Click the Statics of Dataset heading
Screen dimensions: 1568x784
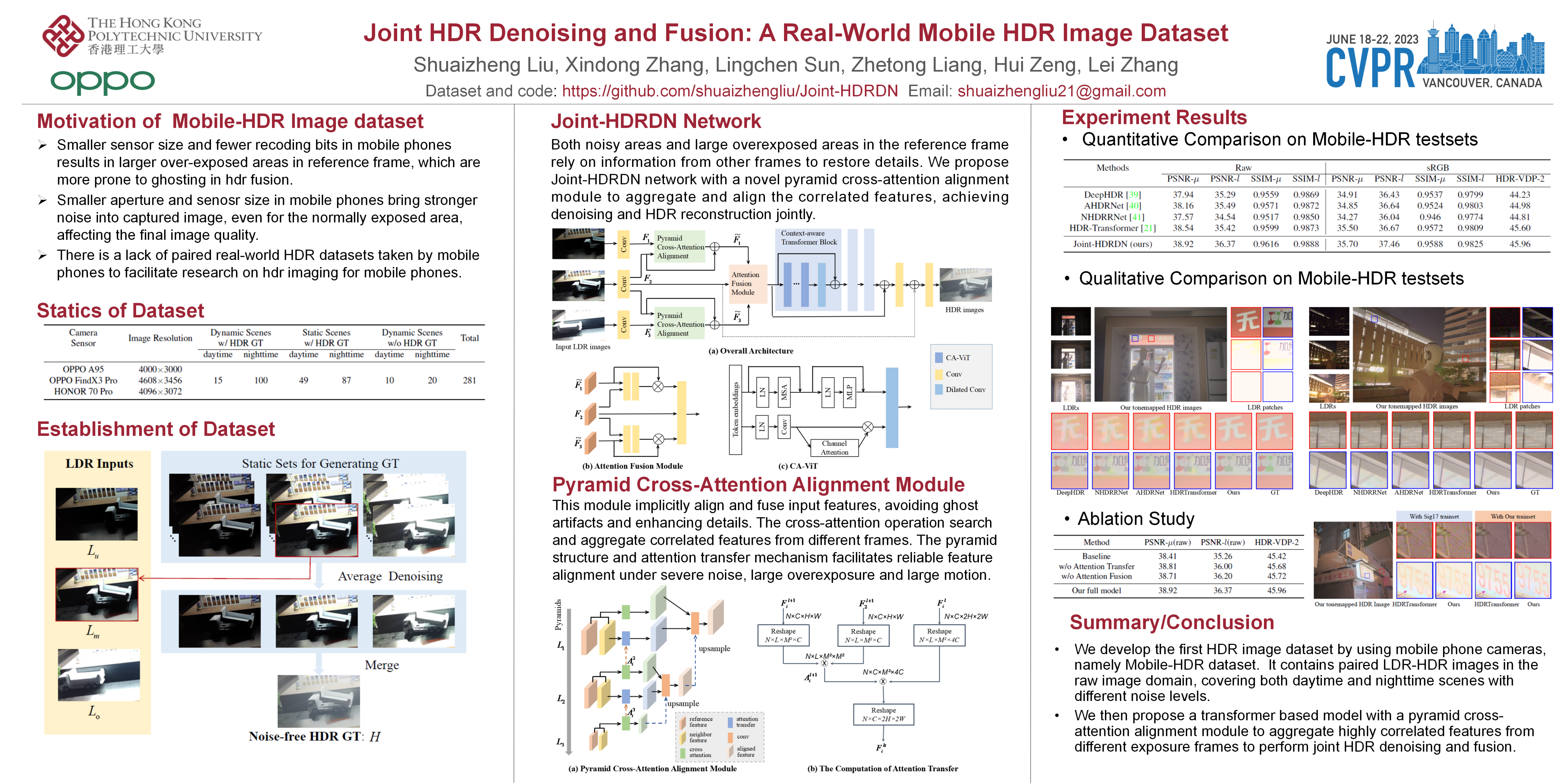[120, 311]
